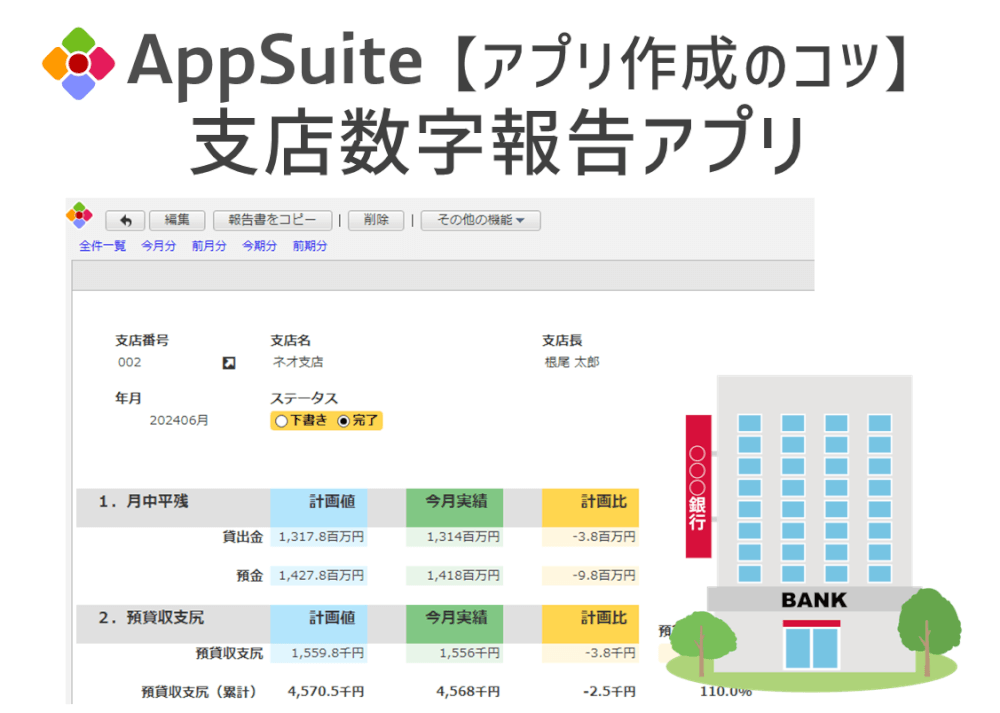Click the back arrow icon in the toolbar
Image resolution: width=1000 pixels, height=713 pixels.
[124, 220]
